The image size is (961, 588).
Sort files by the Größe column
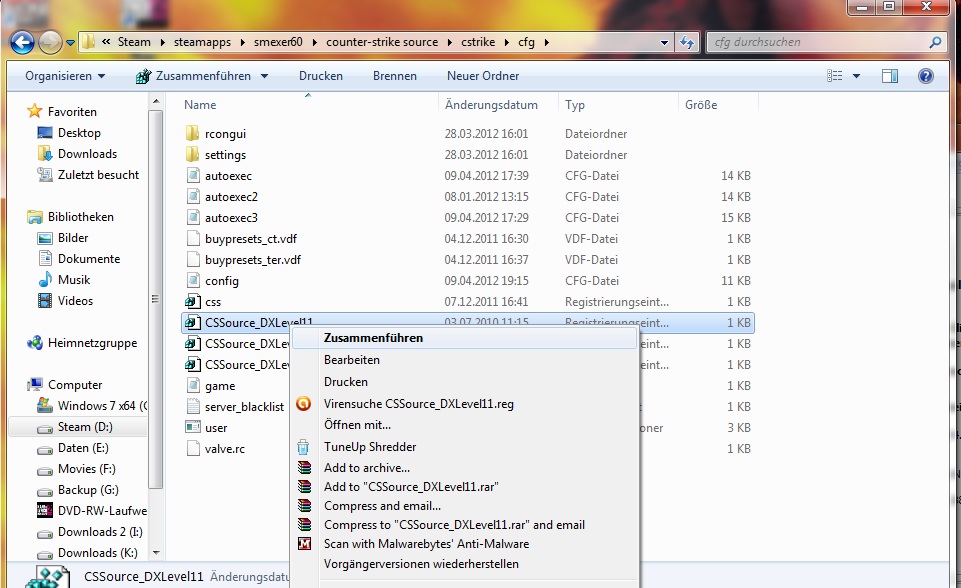pyautogui.click(x=701, y=105)
